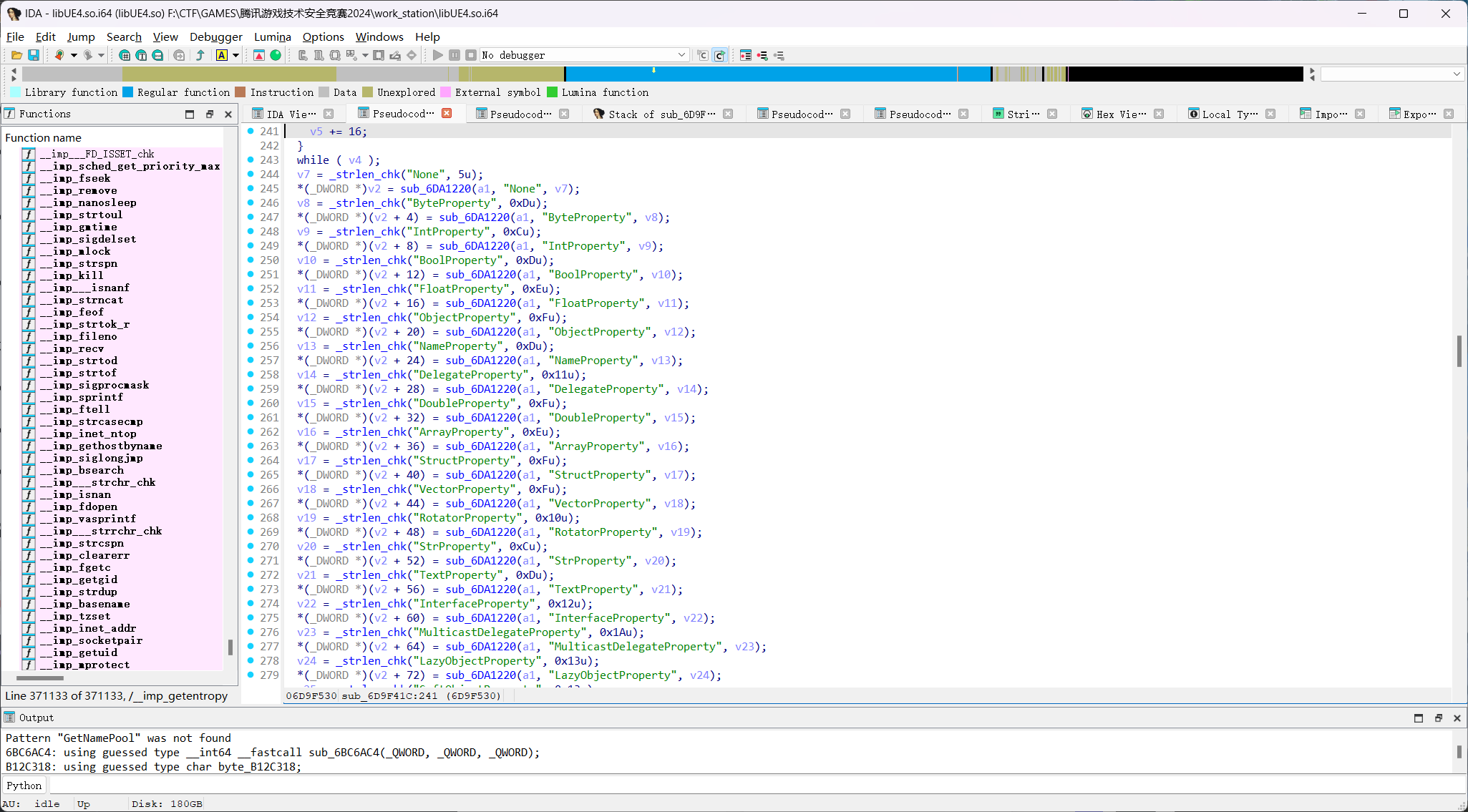The image size is (1468, 812).
Task: Start process with the play icon
Action: [x=438, y=55]
